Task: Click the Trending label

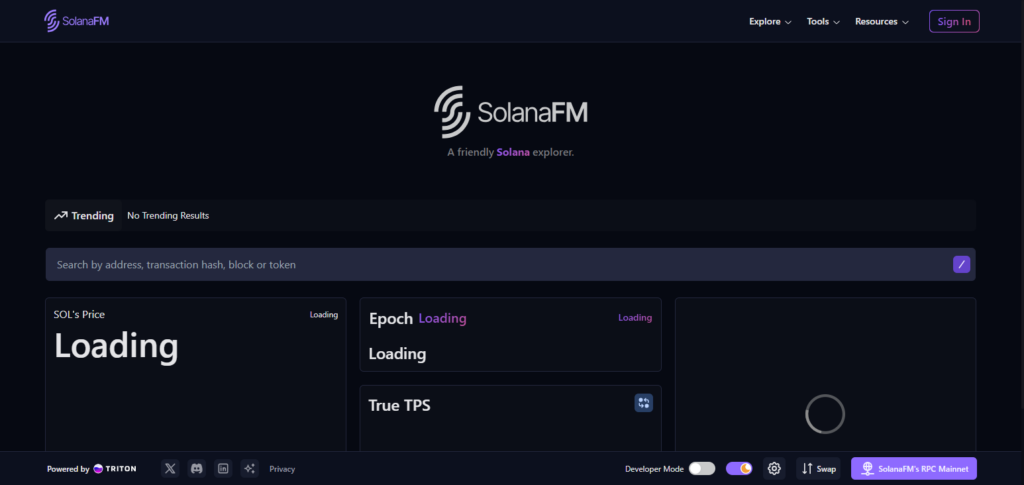Action: tap(92, 215)
